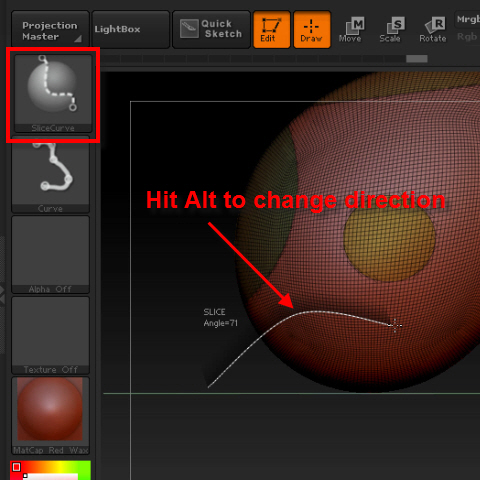Screen dimensions: 480x480
Task: Activate the Scale transform icon
Action: pyautogui.click(x=391, y=30)
